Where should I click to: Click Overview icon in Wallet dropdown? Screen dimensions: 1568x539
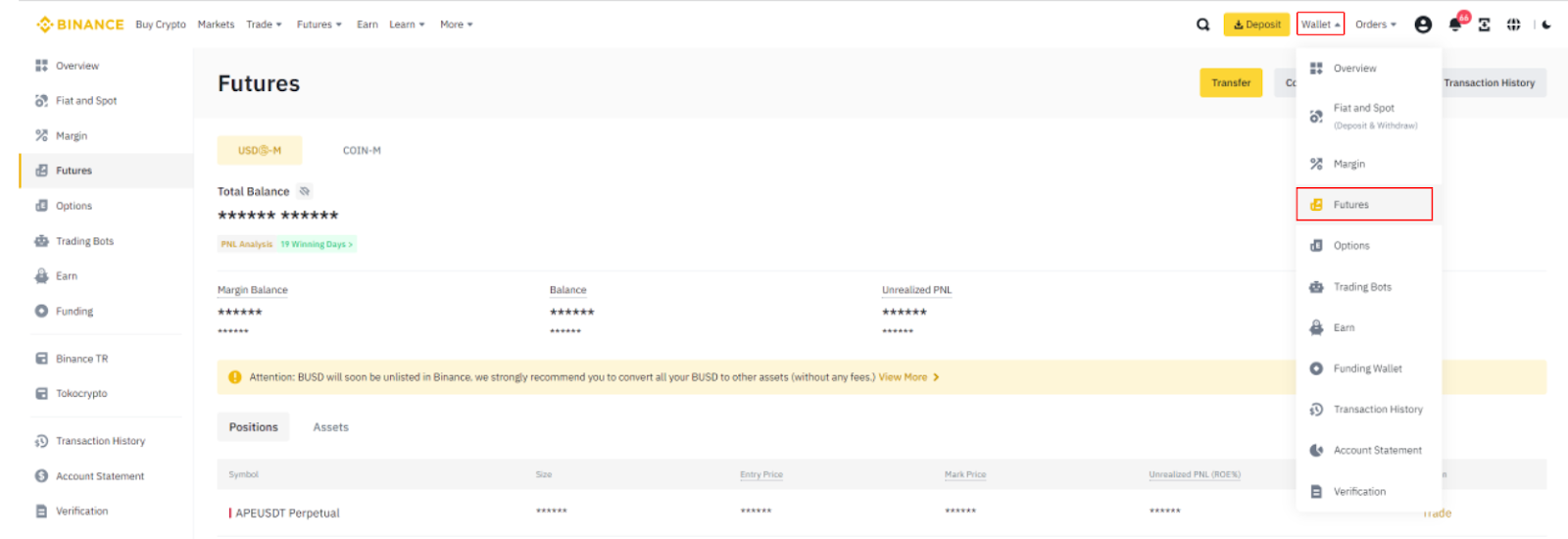coord(1316,69)
